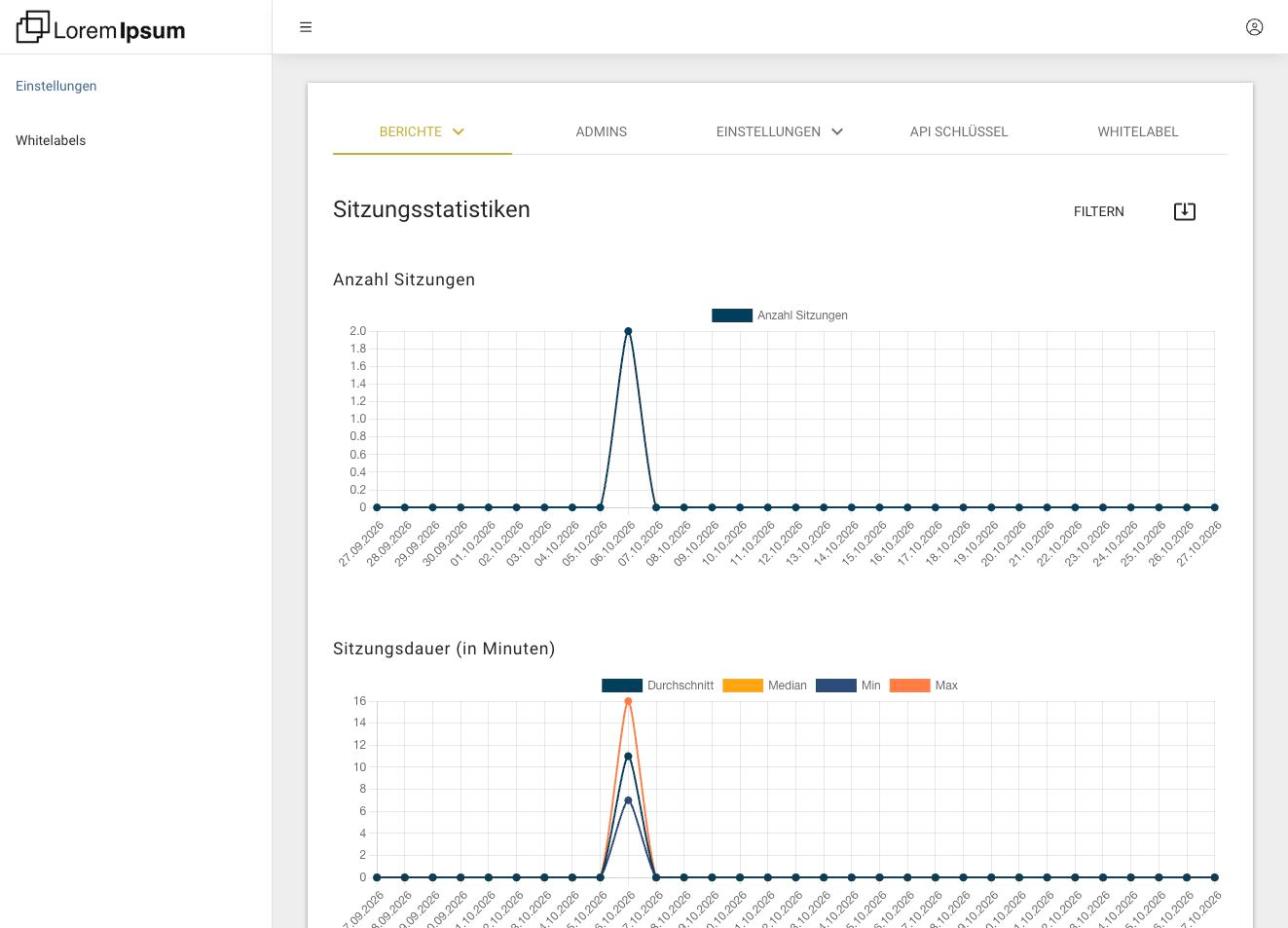Click the 06.10.2026 label under Anzahl Sitzungen
Screen dimensions: 1288x928
pos(612,545)
